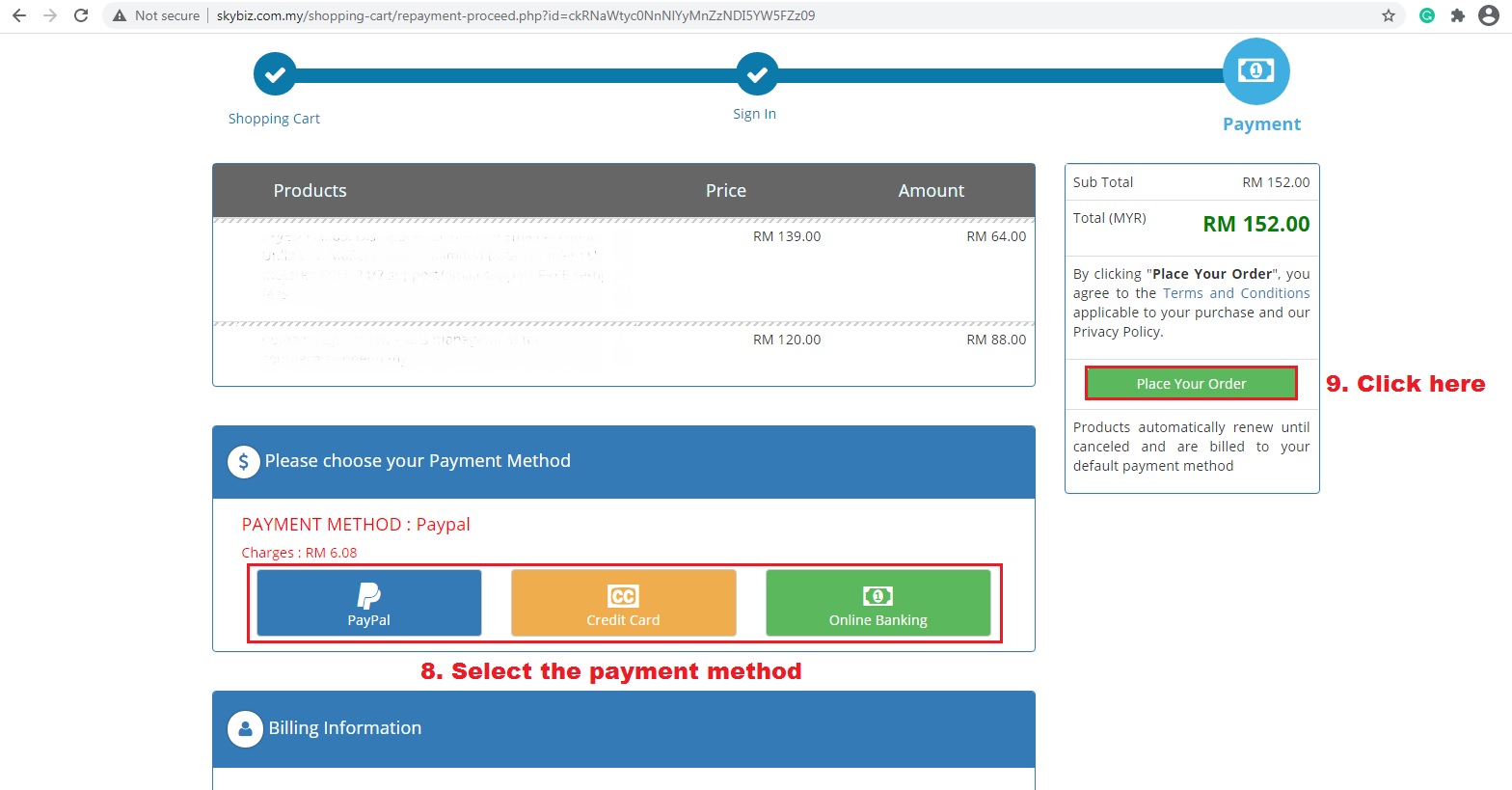Go to the Sign In step label
The width and height of the screenshot is (1512, 790).
coord(754,114)
